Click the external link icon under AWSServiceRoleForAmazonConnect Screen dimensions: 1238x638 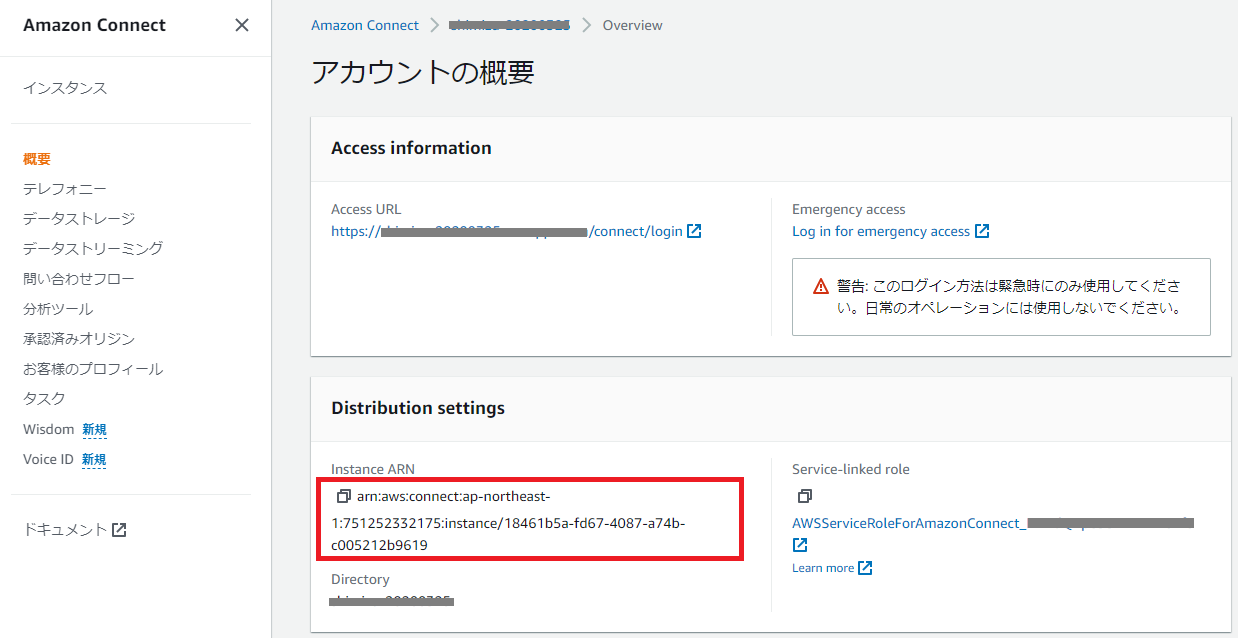[x=800, y=545]
